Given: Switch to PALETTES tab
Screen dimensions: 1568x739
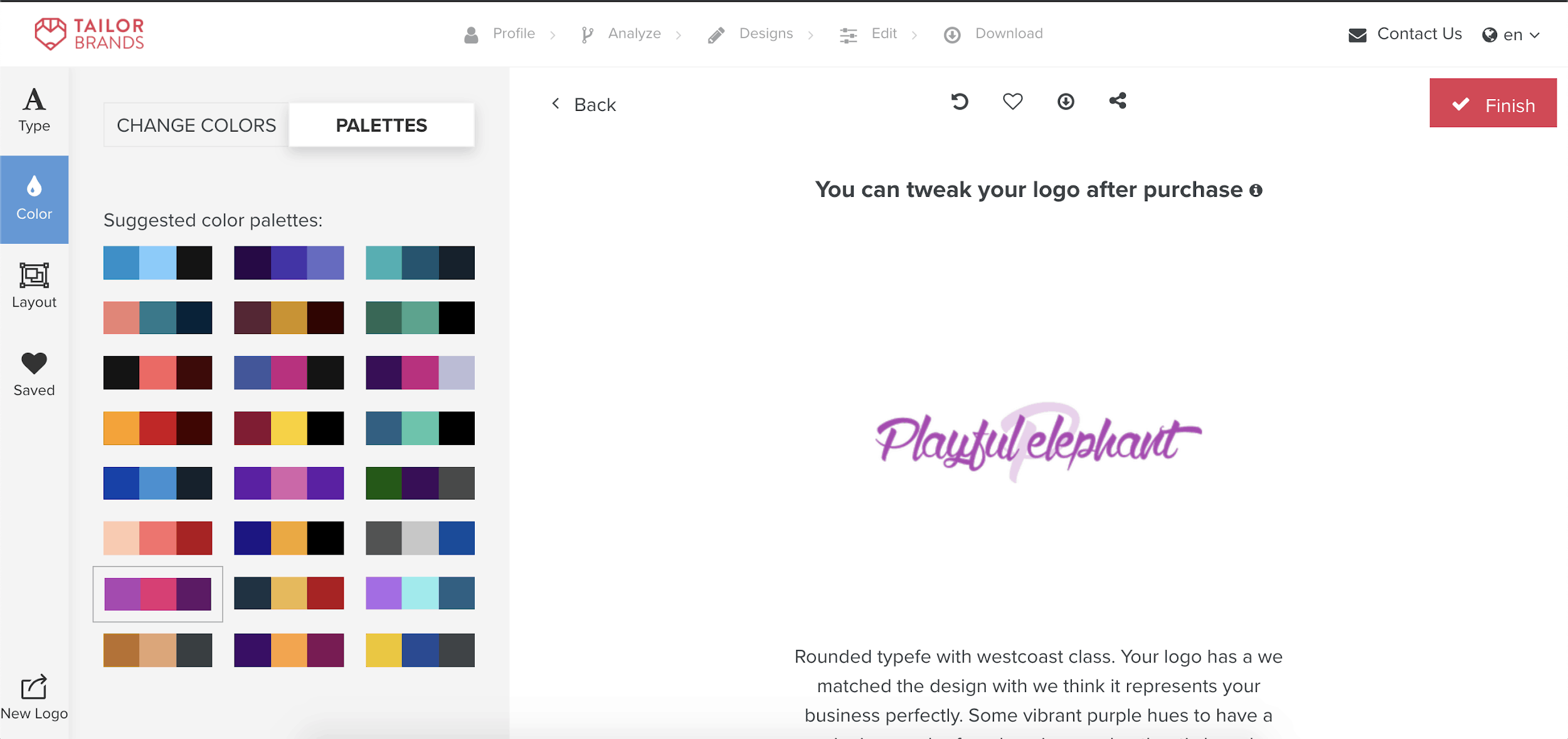Looking at the screenshot, I should (x=380, y=125).
